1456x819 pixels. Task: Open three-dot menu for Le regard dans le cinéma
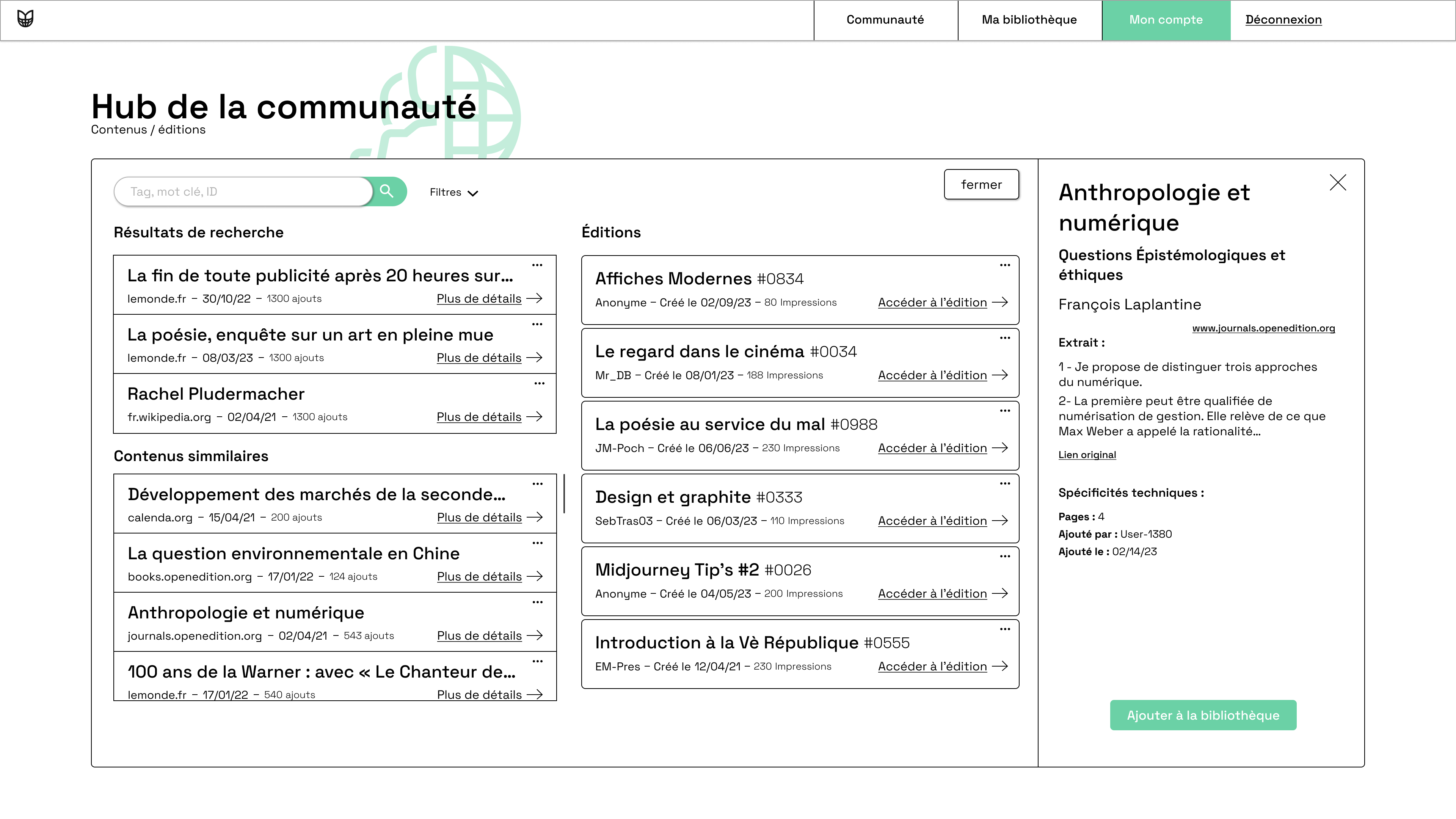[x=1004, y=337]
